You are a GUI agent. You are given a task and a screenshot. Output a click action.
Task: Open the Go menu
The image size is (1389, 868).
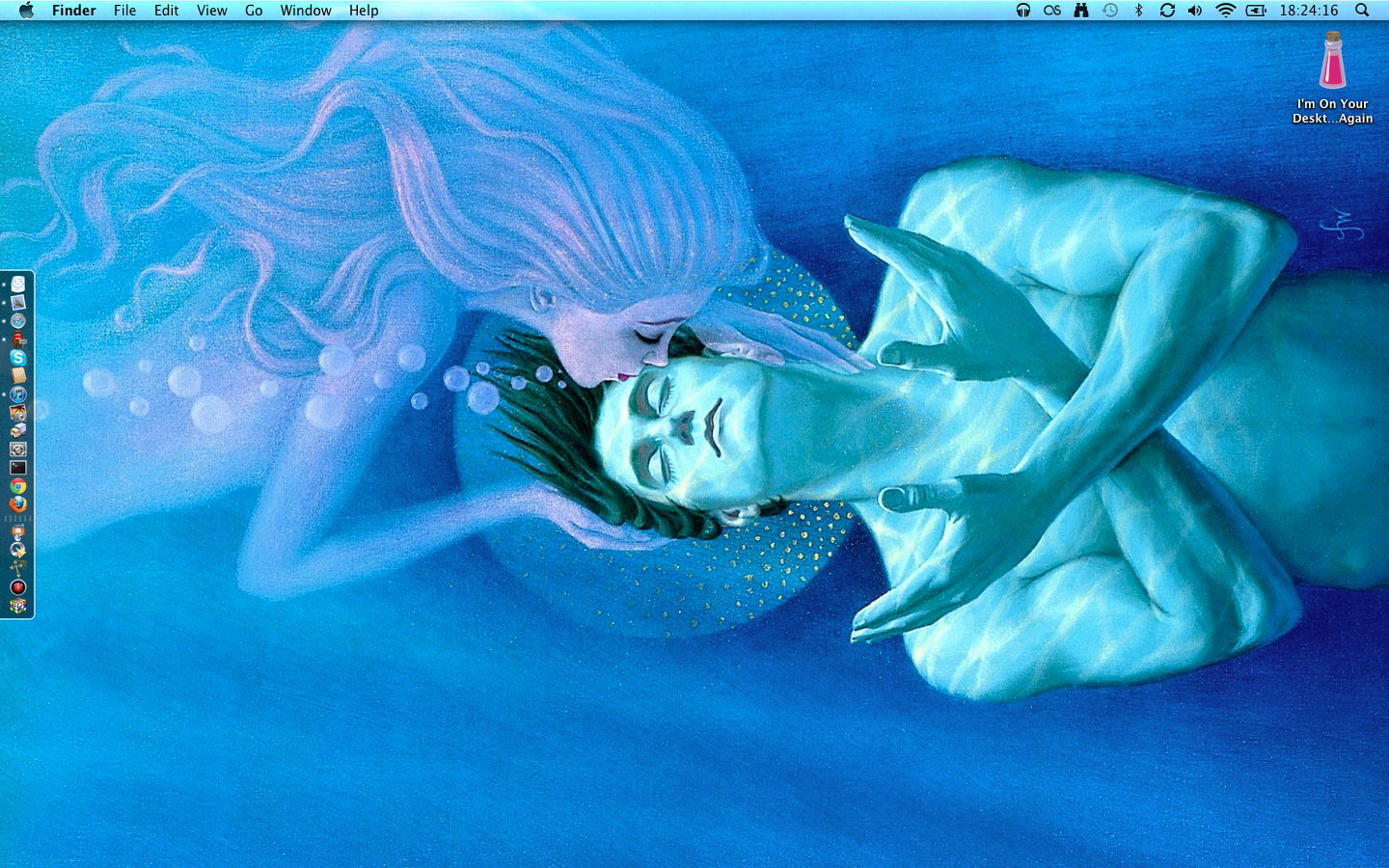pyautogui.click(x=254, y=11)
